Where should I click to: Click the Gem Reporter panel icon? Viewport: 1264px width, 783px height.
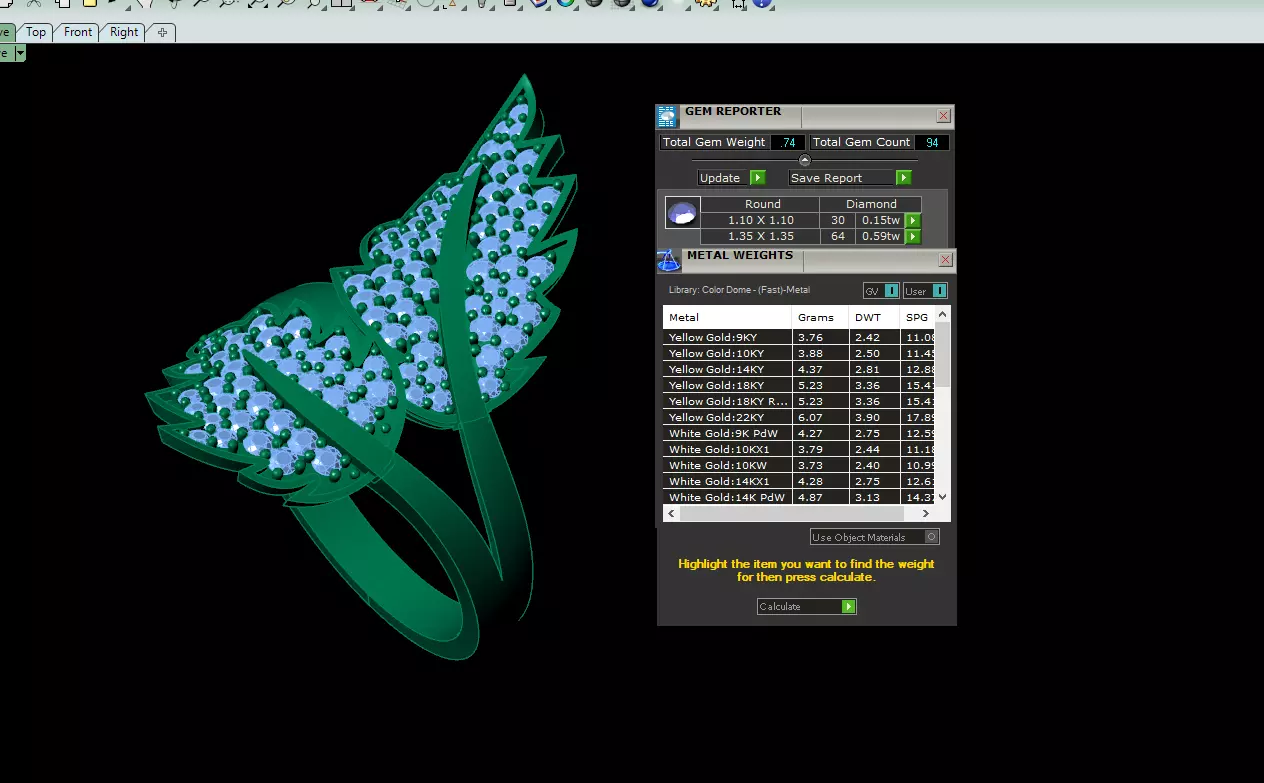(x=667, y=117)
